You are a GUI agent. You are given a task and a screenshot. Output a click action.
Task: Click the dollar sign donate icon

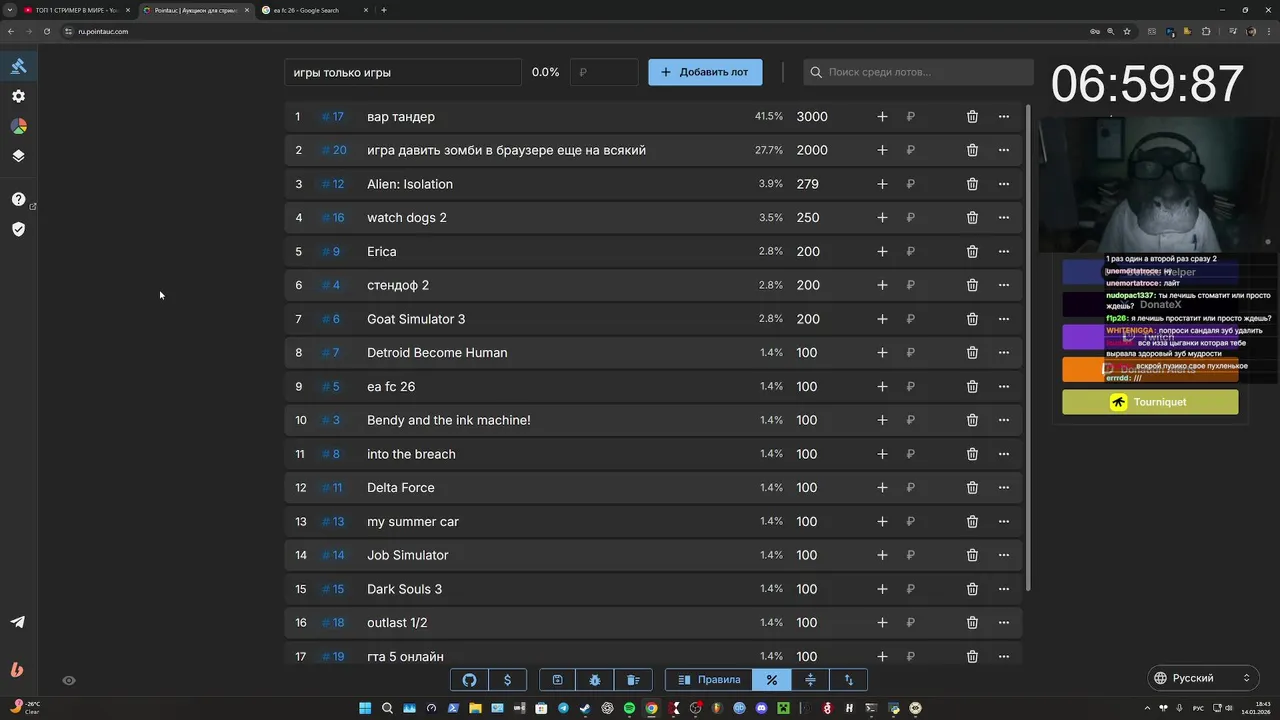tap(508, 680)
